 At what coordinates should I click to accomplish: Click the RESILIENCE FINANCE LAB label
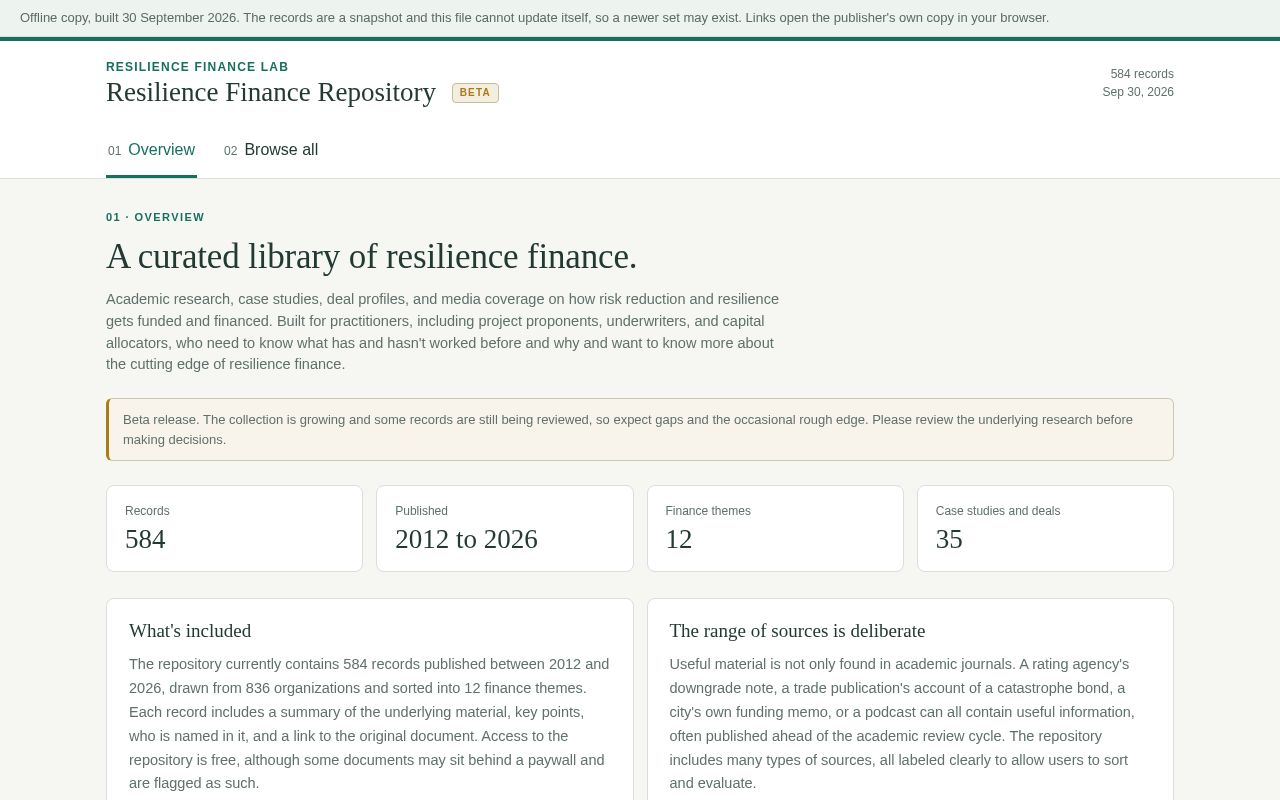[197, 67]
